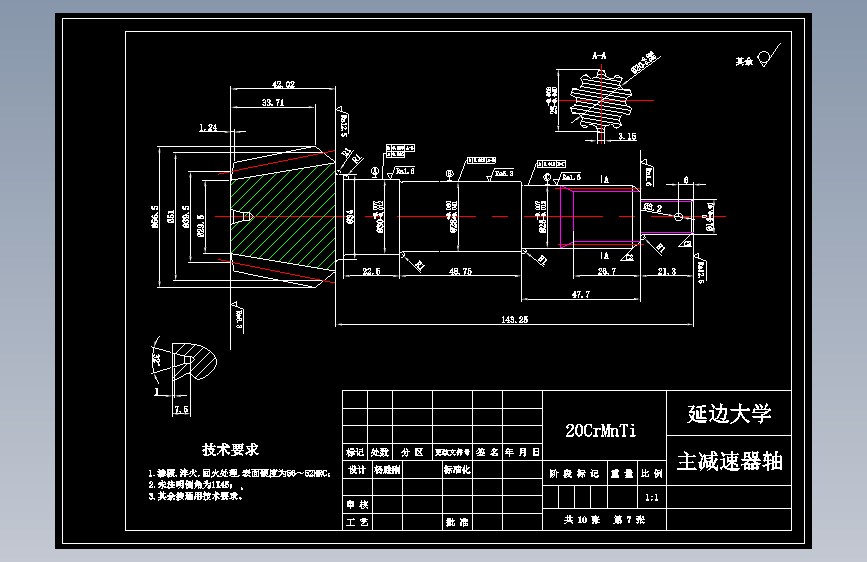This screenshot has height=562, width=867.
Task: Select the 签名 header cell
Action: coord(487,452)
